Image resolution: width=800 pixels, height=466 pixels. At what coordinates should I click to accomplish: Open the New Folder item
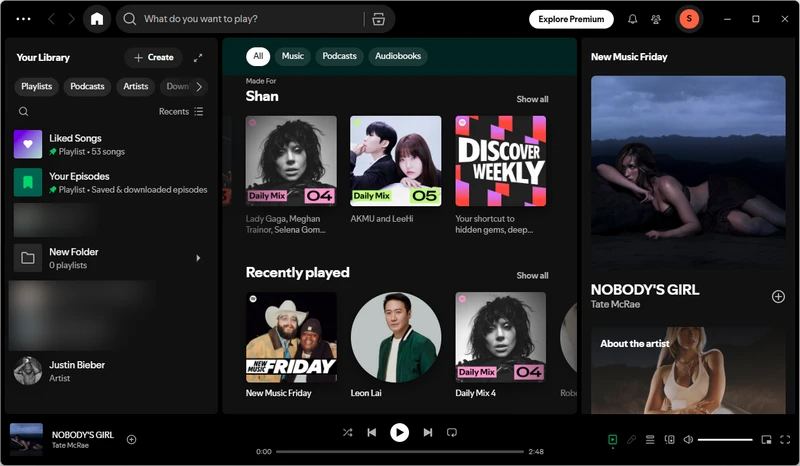click(111, 258)
